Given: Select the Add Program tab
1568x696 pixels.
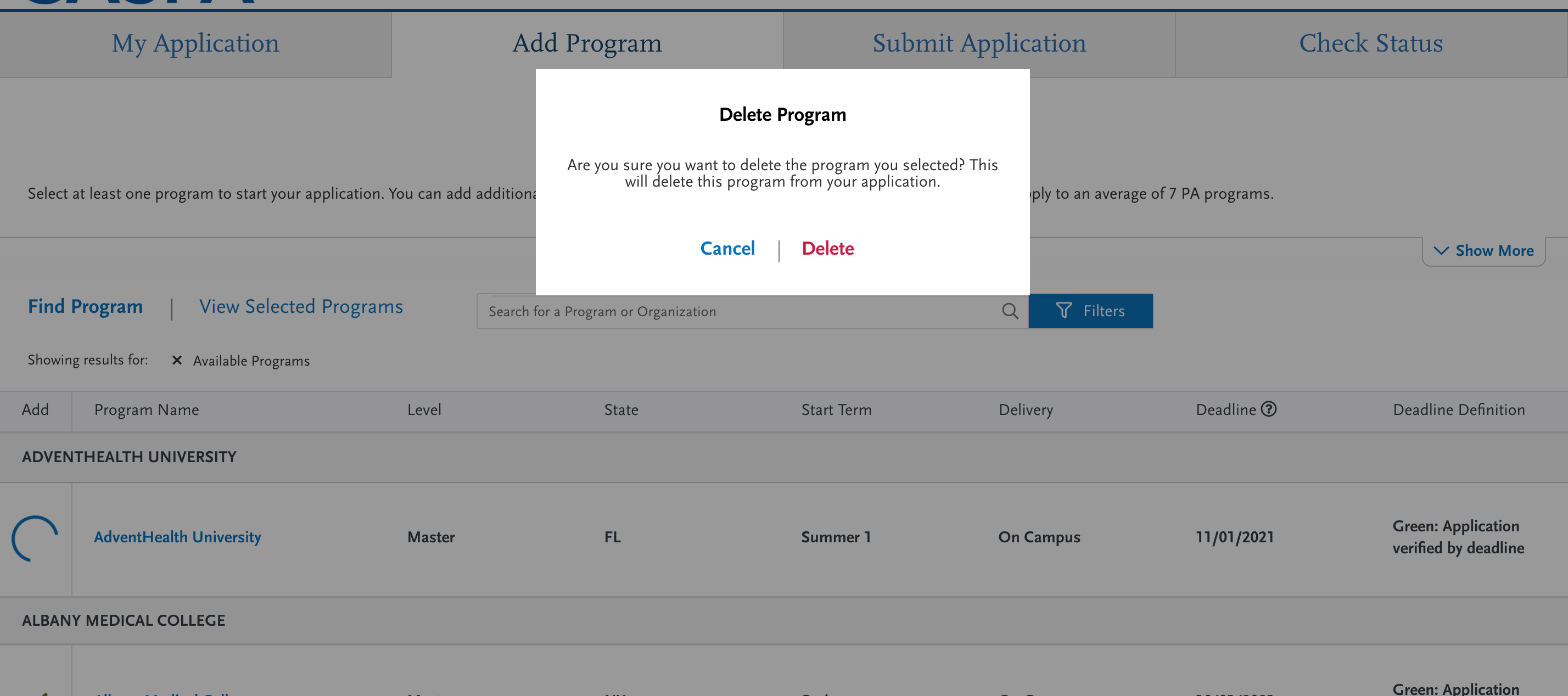Looking at the screenshot, I should point(587,43).
